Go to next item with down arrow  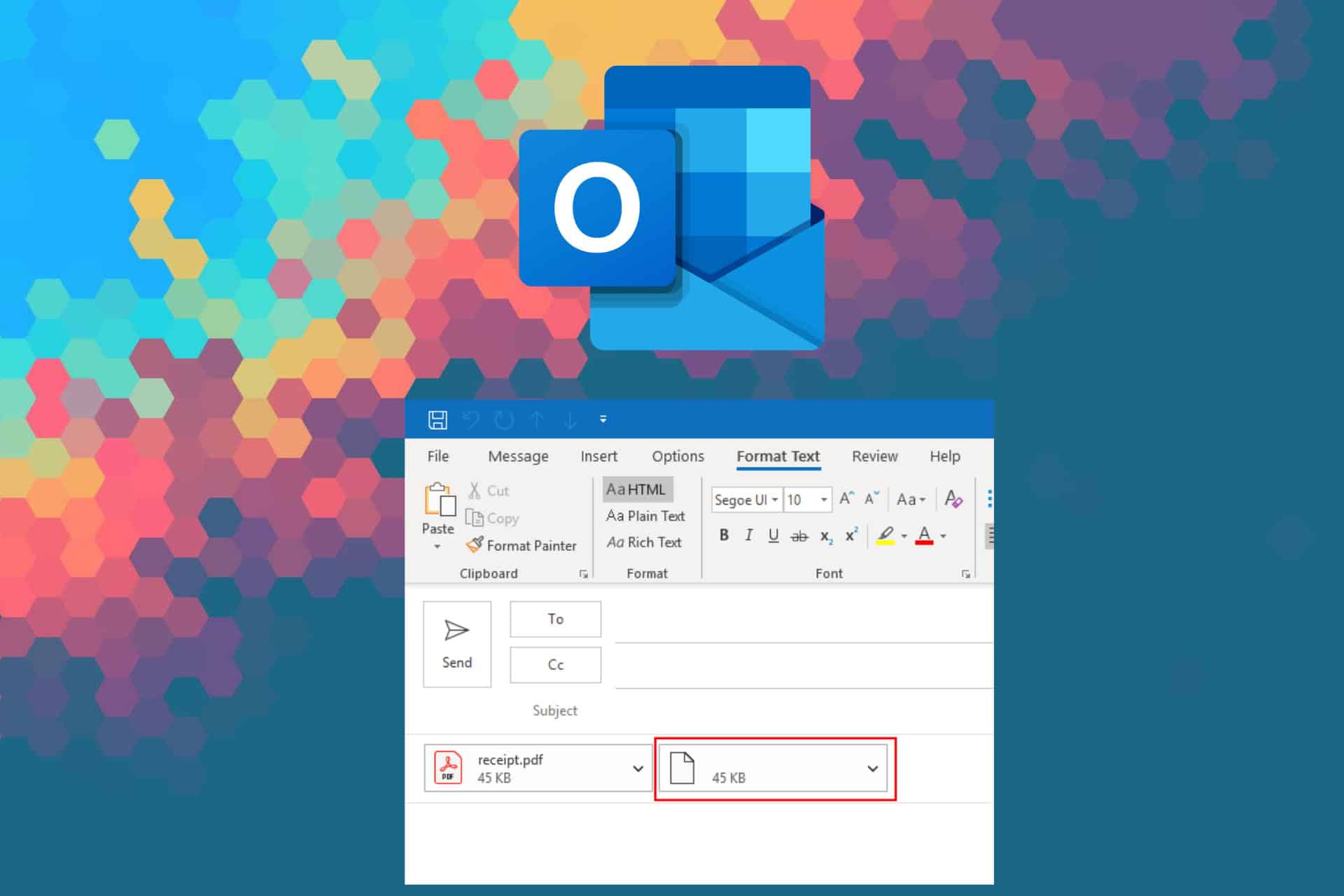(x=570, y=419)
